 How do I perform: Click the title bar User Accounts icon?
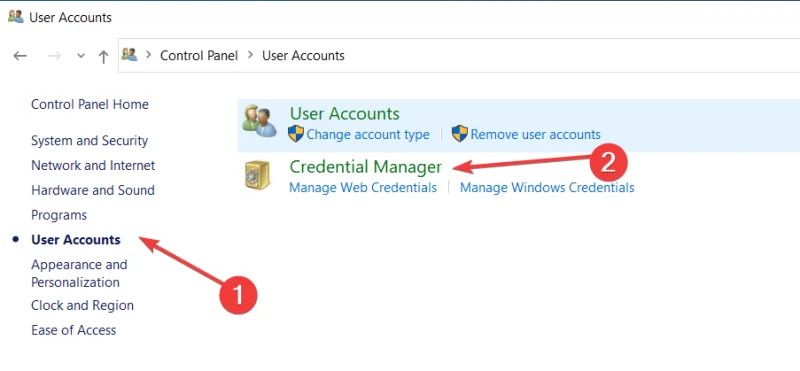tap(16, 17)
